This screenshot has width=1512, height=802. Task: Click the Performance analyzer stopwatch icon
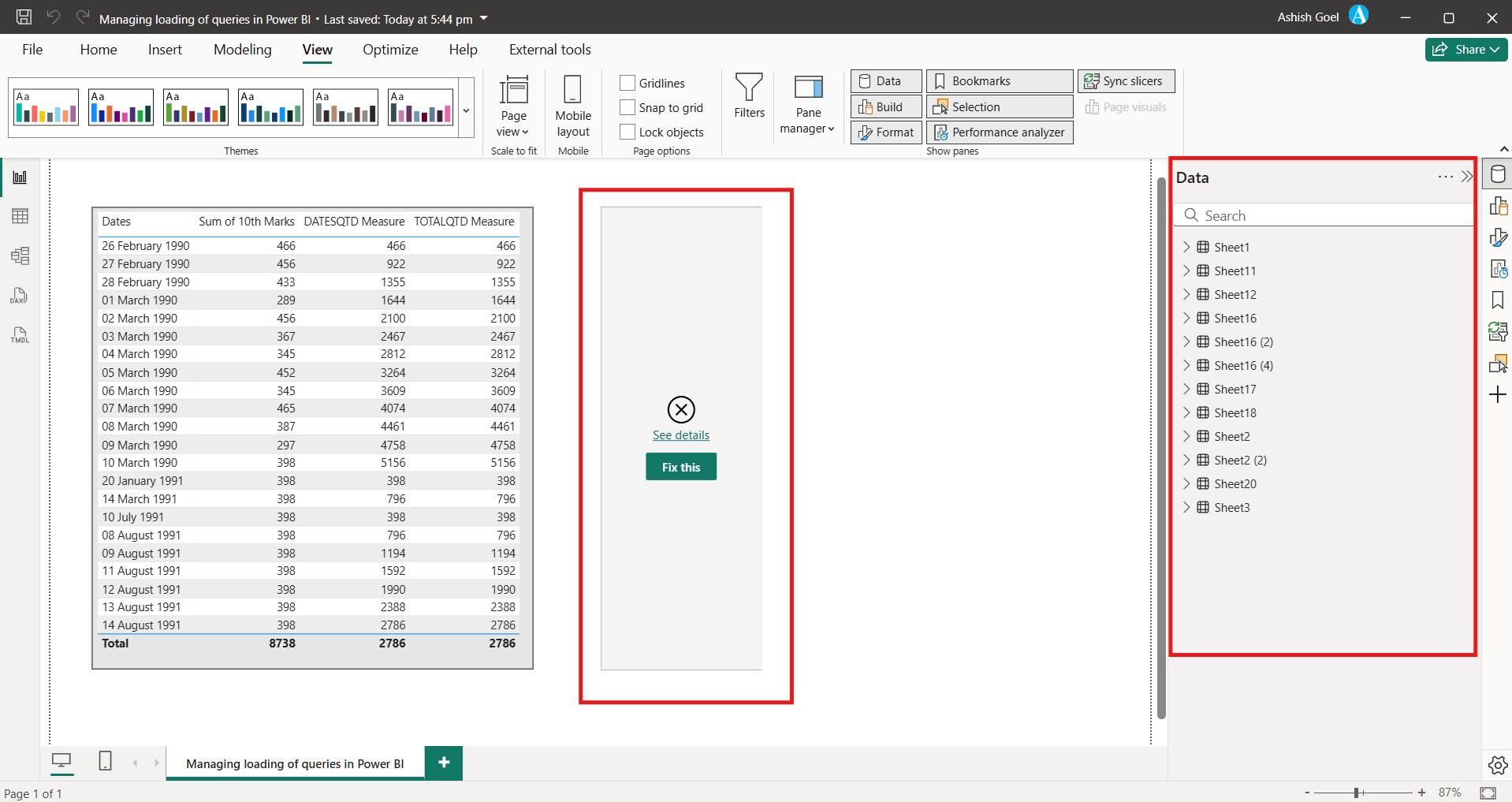click(1498, 268)
